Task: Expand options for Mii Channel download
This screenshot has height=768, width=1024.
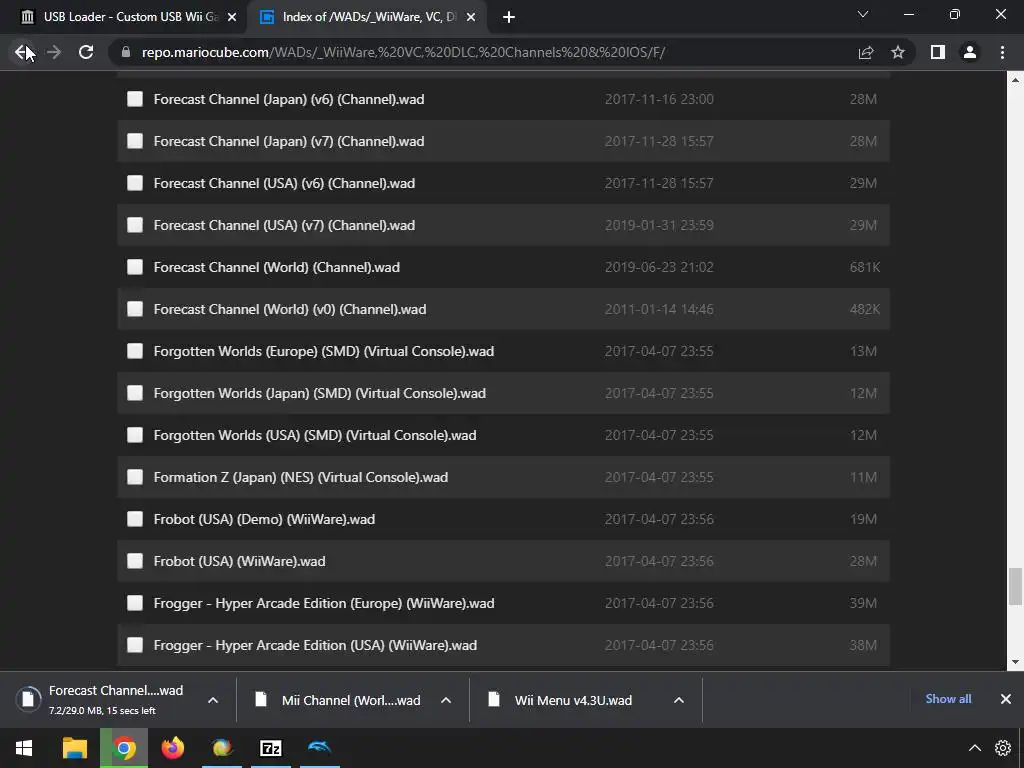Action: [446, 700]
